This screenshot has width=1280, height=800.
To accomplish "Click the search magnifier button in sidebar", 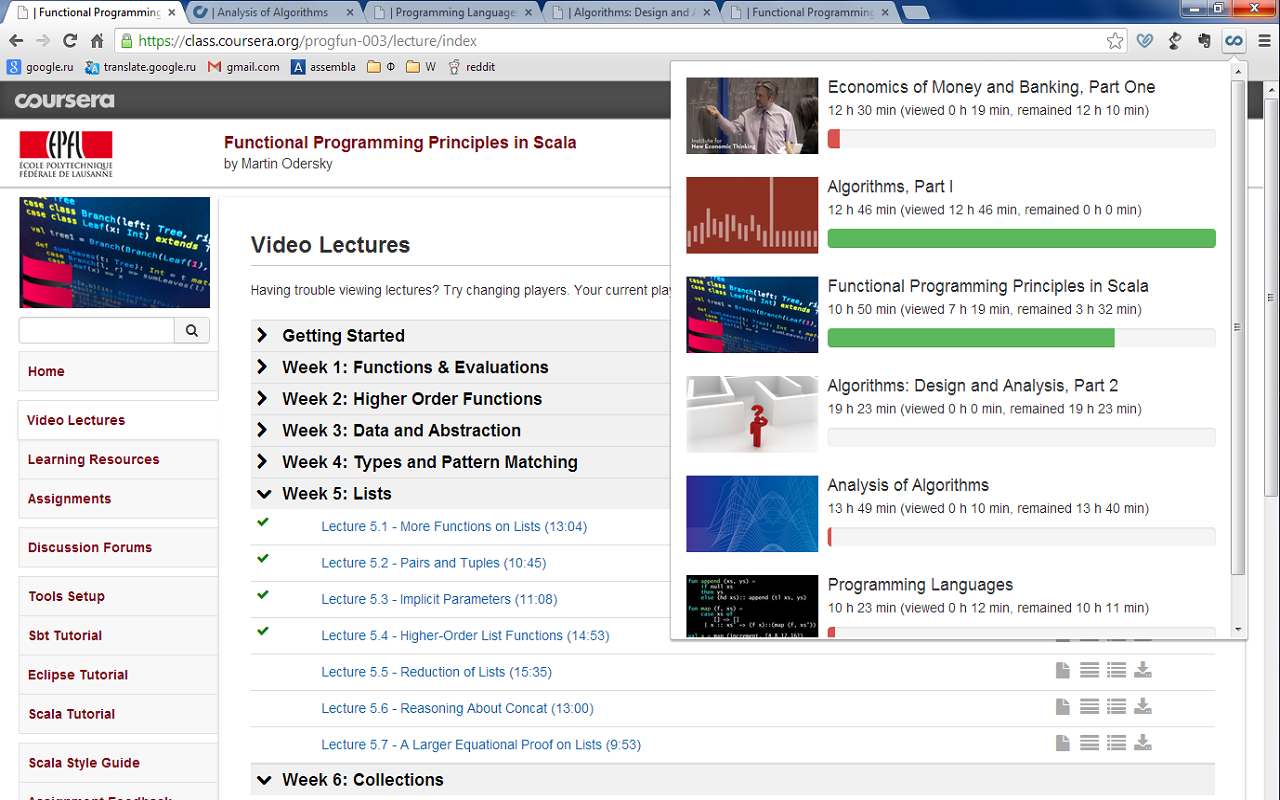I will (x=192, y=330).
